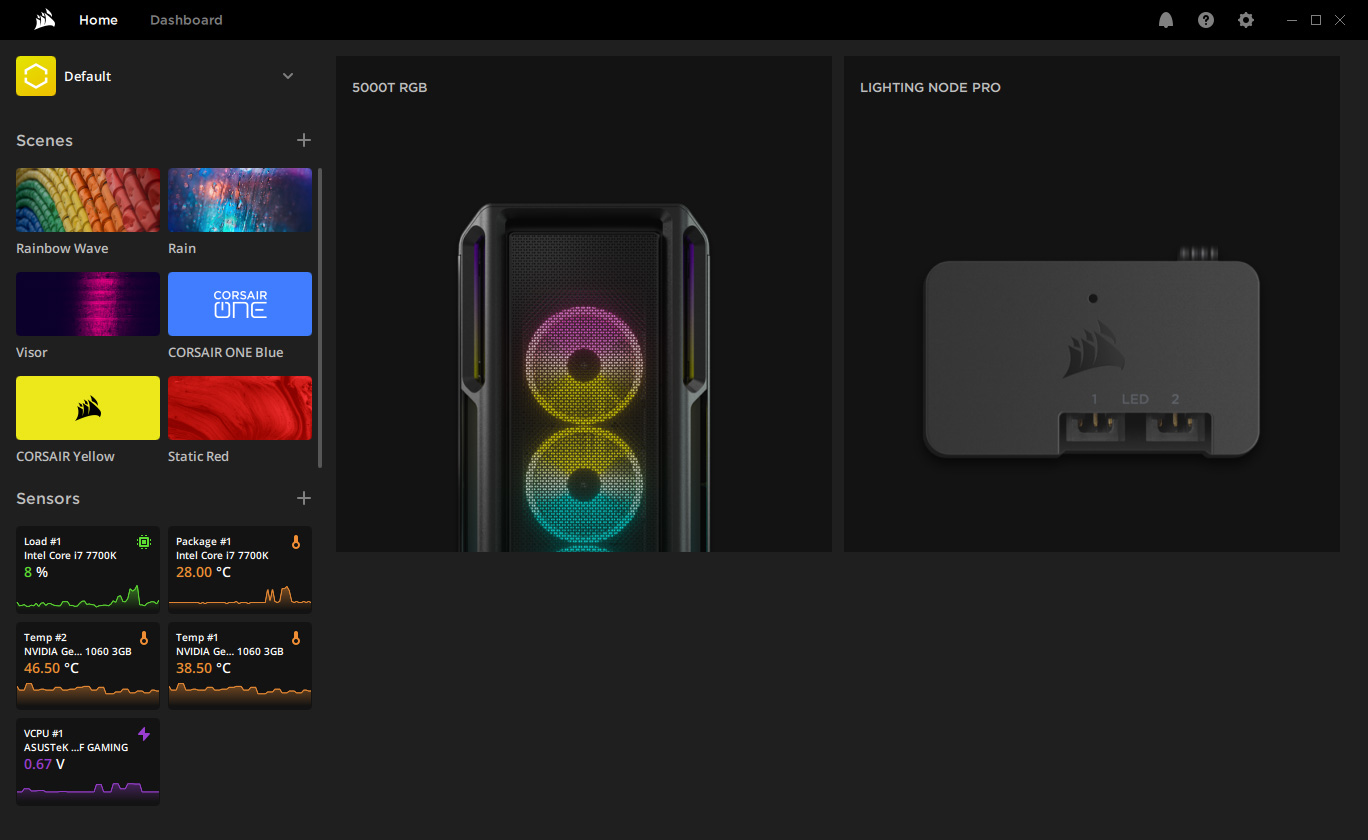Click the purple lightning icon on VCPU #1

pyautogui.click(x=144, y=734)
